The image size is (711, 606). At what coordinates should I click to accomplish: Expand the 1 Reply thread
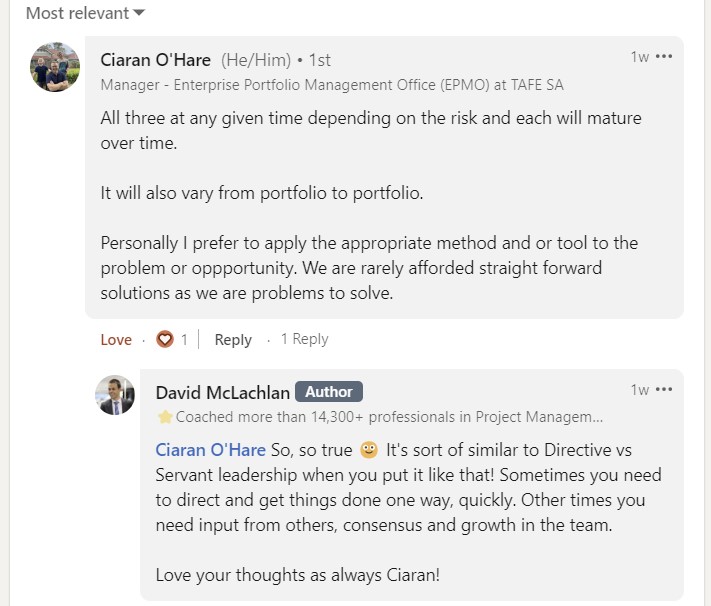[304, 339]
